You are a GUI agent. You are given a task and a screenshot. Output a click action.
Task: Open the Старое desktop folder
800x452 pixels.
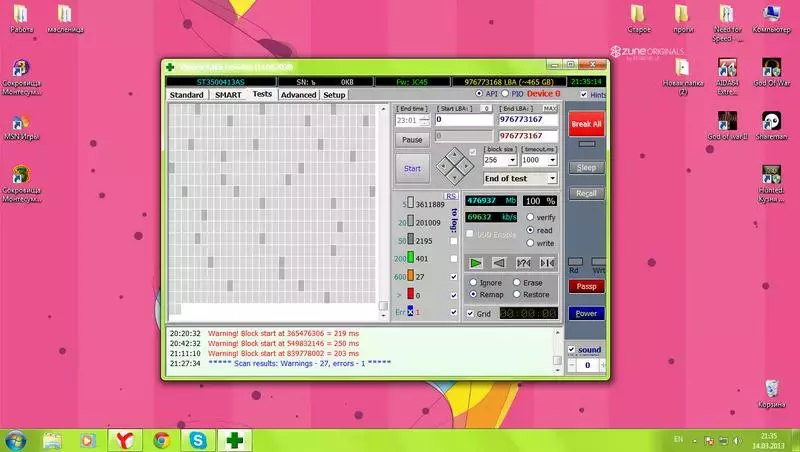pyautogui.click(x=638, y=19)
